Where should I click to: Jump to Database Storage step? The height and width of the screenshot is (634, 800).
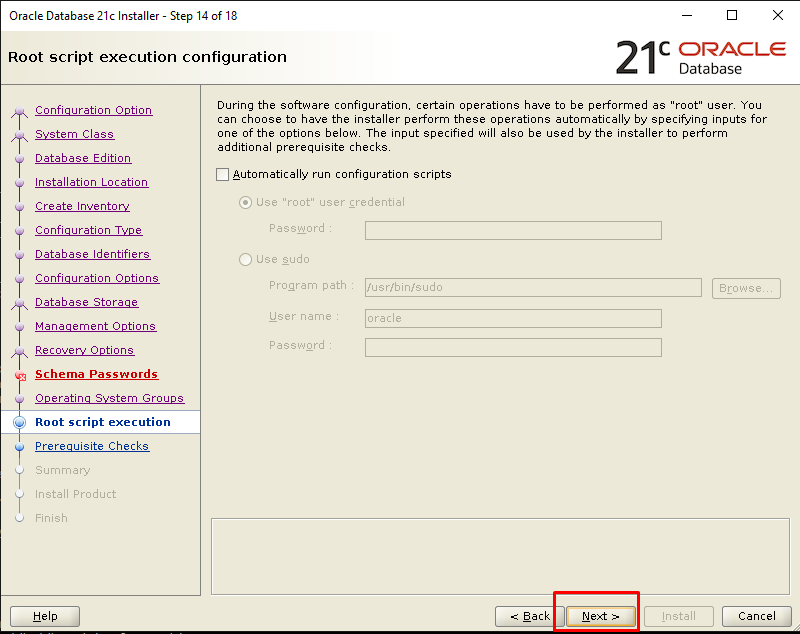click(x=86, y=302)
